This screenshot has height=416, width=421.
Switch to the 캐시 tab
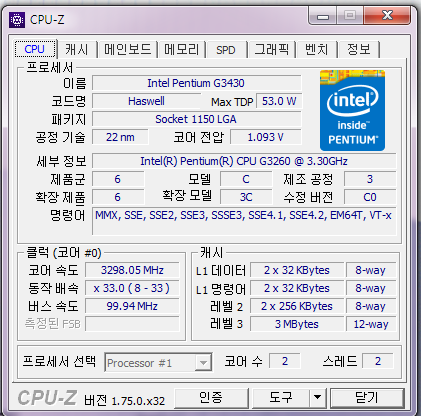click(x=77, y=50)
